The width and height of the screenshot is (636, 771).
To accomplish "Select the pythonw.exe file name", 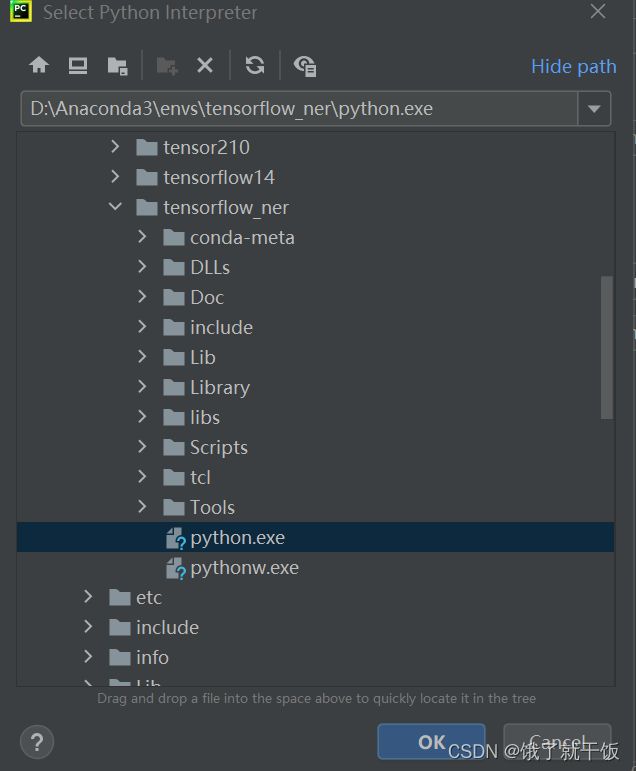I will 244,568.
